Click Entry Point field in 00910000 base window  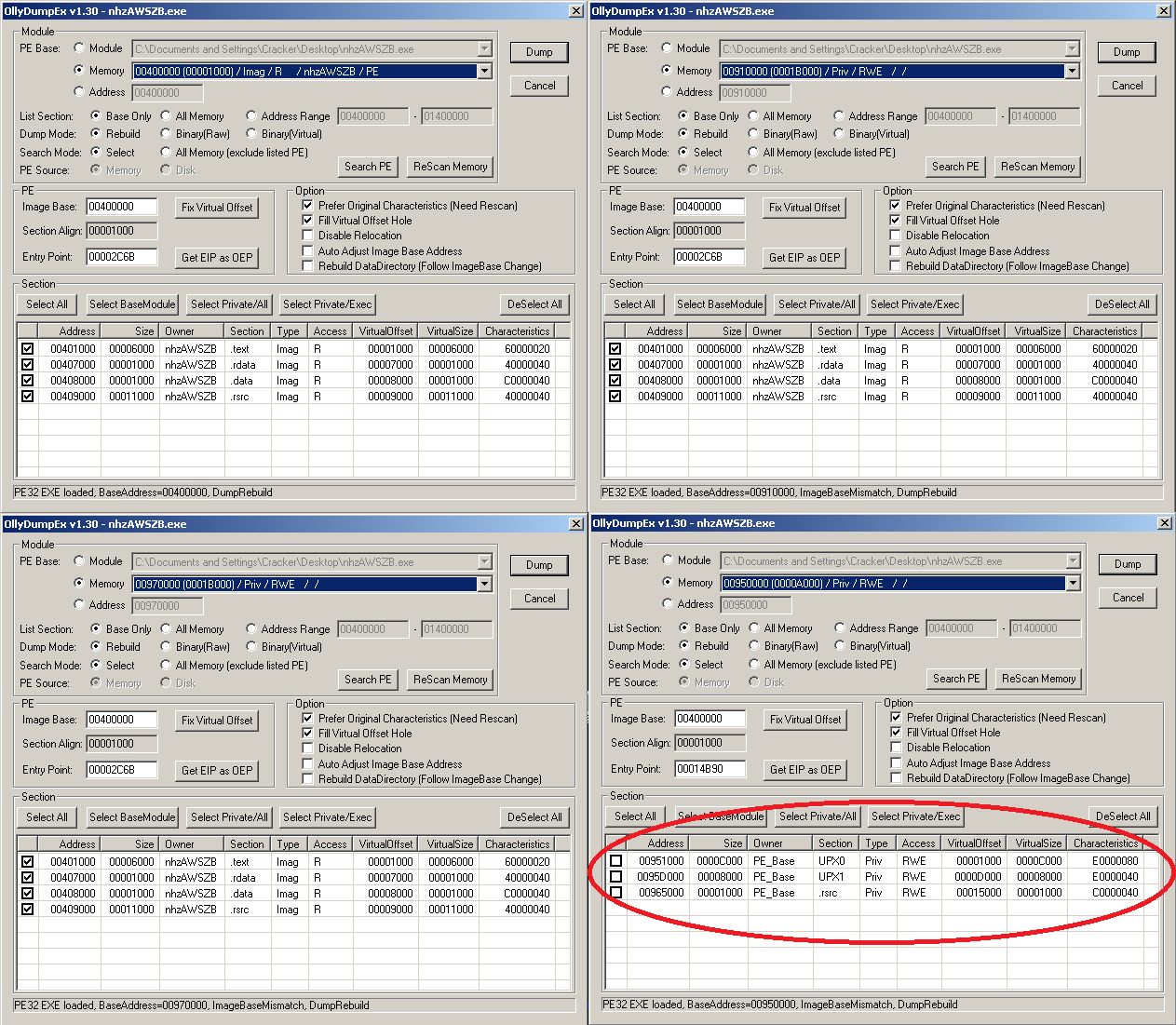[710, 257]
